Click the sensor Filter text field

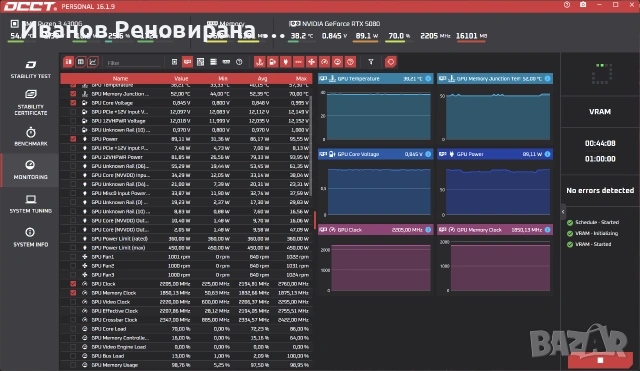[x=133, y=63]
